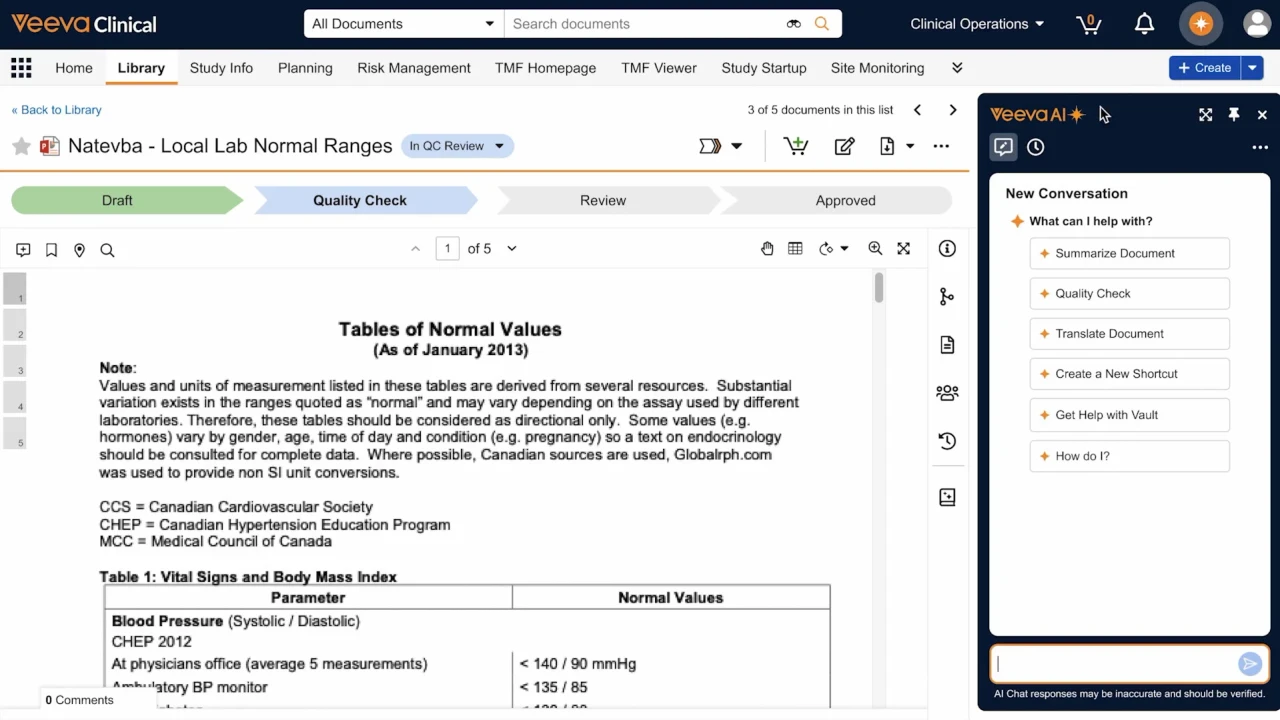Click the download document icon
The width and height of the screenshot is (1280, 720).
point(887,146)
